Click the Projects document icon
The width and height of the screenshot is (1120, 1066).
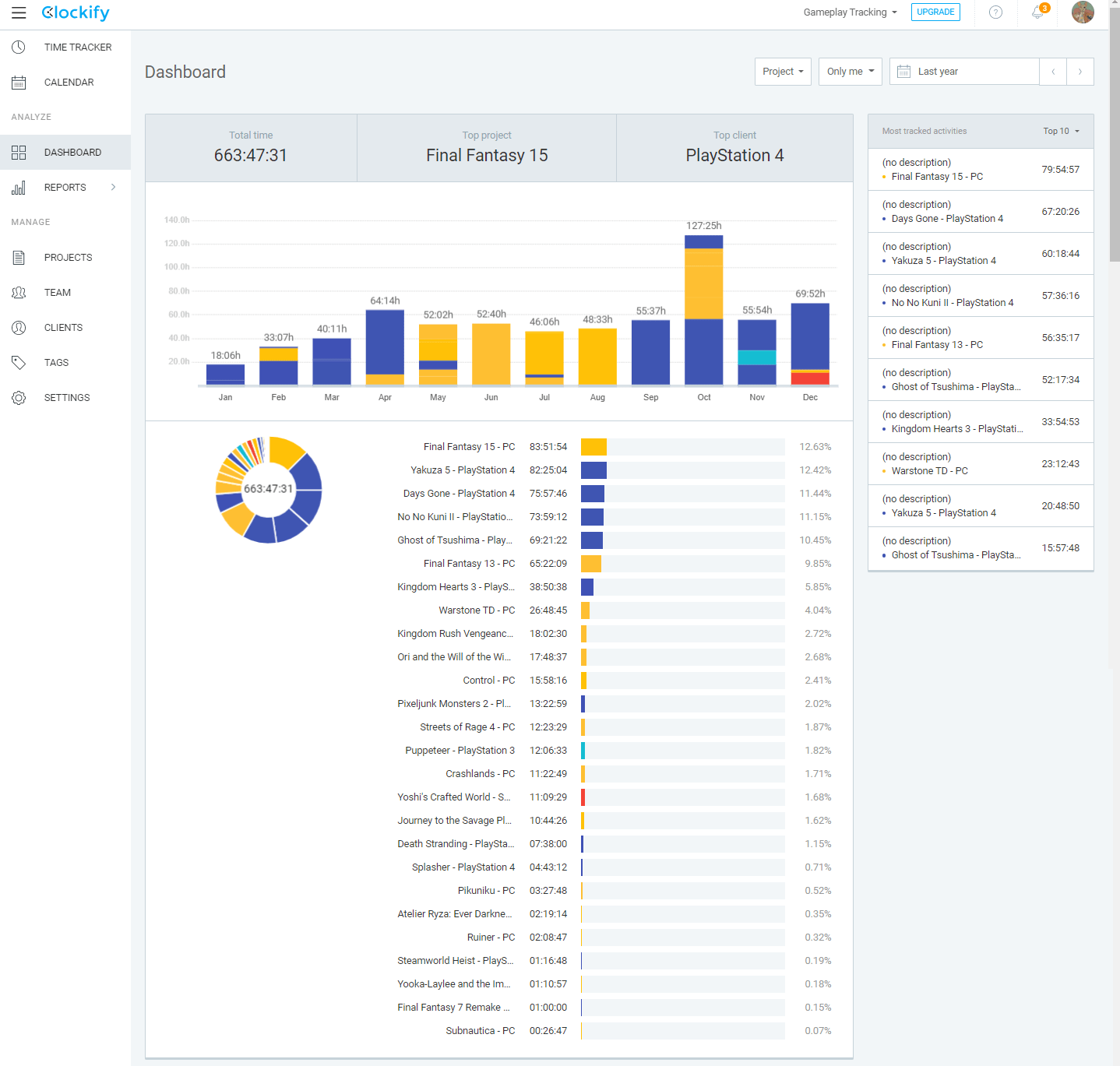tap(19, 258)
